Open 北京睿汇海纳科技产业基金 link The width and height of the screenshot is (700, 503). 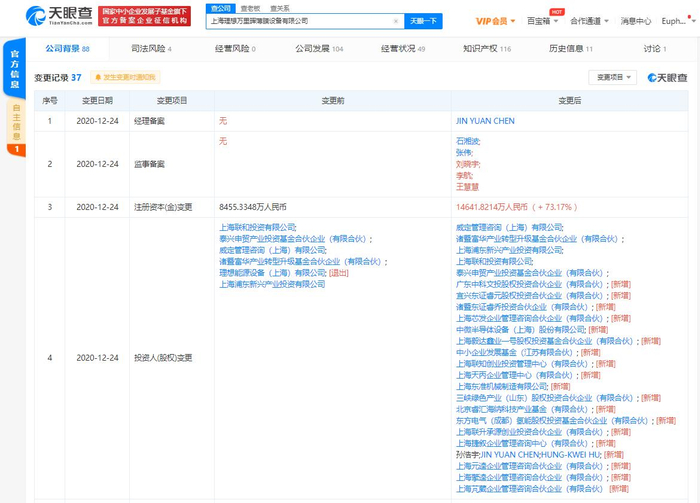521,409
